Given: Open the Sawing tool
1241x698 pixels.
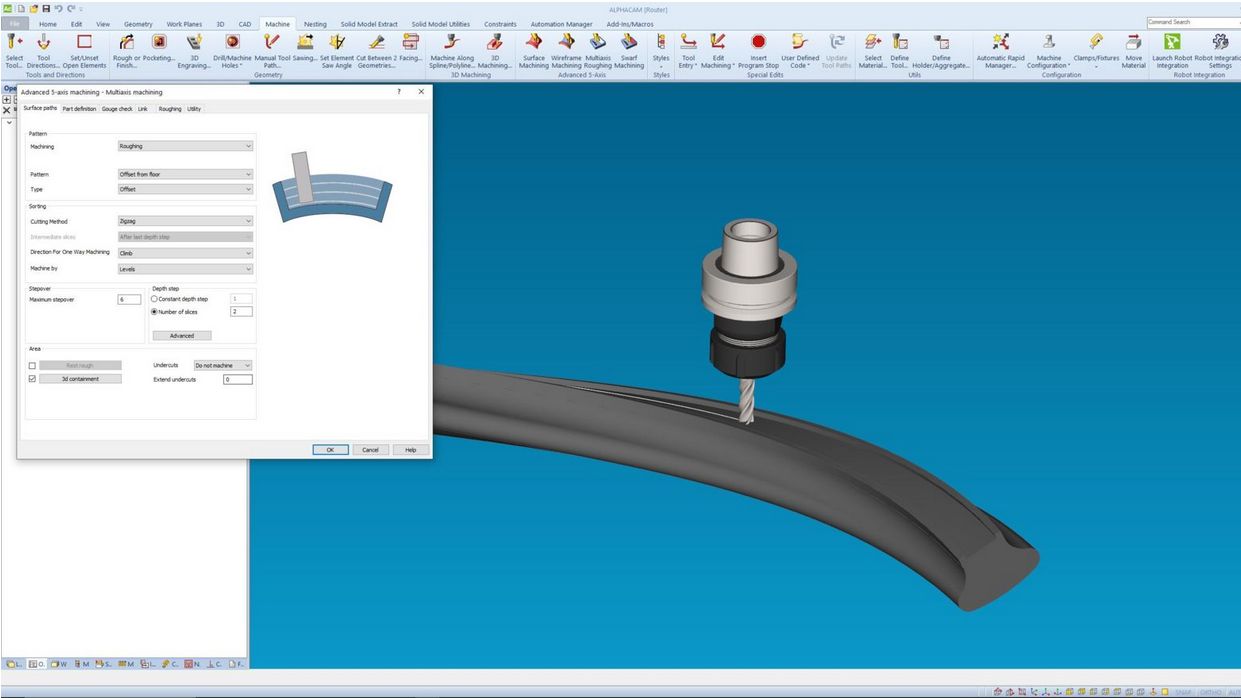Looking at the screenshot, I should (305, 42).
